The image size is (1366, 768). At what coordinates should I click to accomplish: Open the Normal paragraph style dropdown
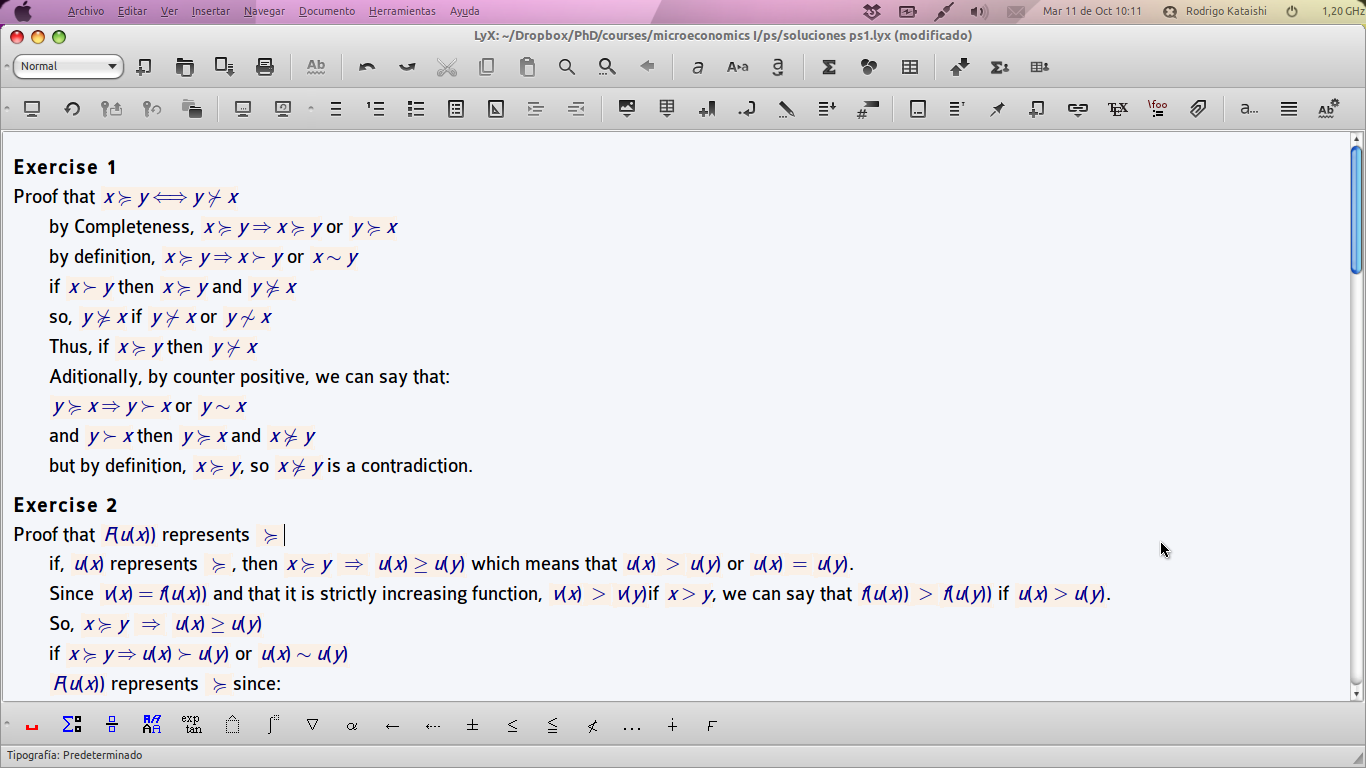coord(68,67)
